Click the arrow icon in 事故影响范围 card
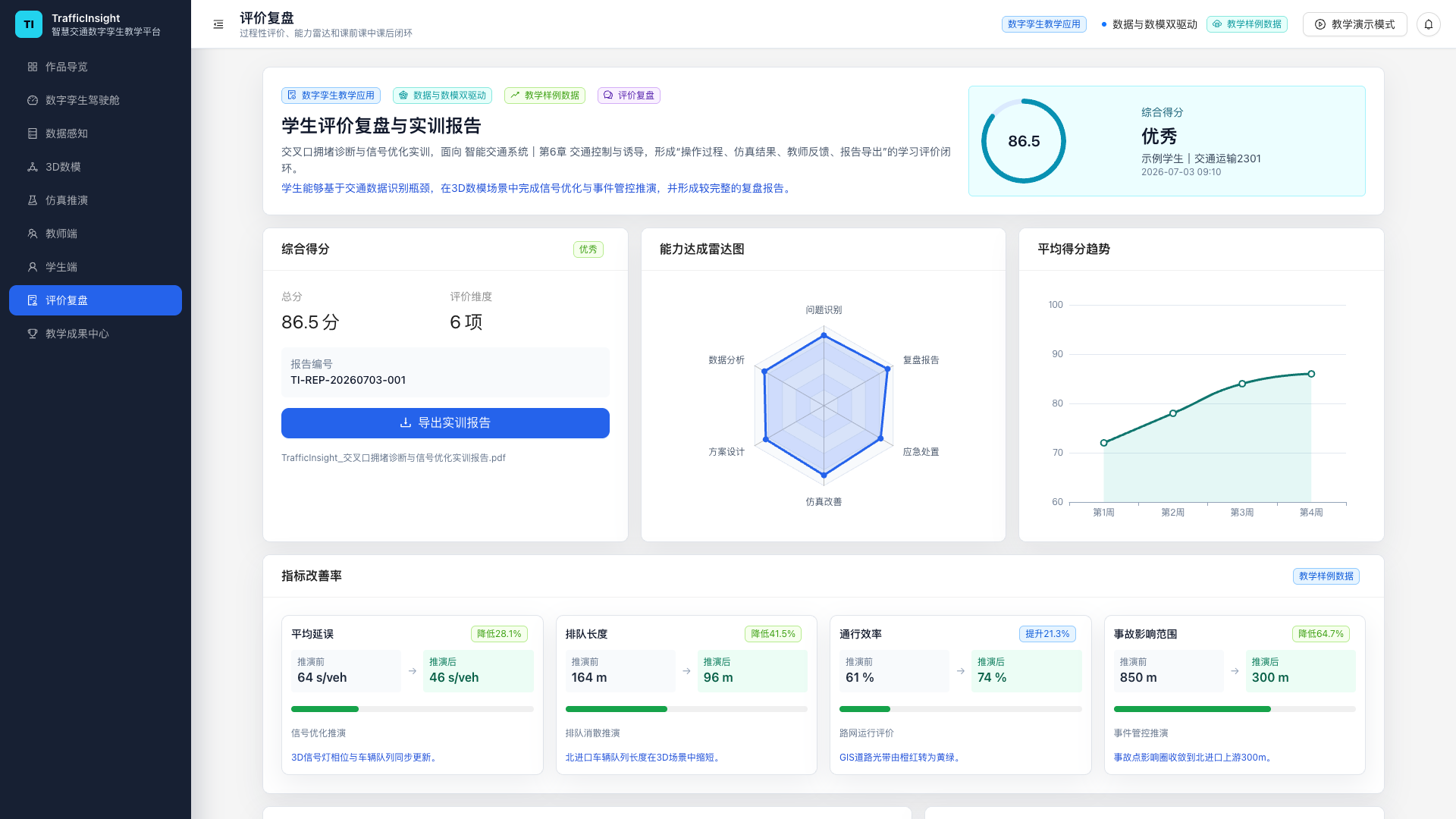 tap(1235, 671)
